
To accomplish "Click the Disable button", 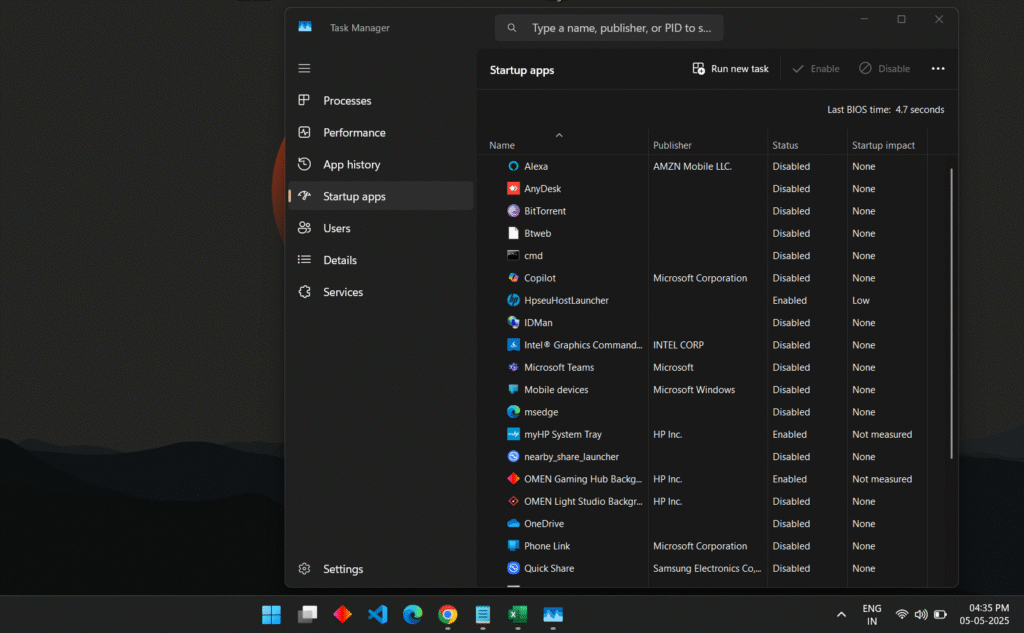I will (884, 69).
